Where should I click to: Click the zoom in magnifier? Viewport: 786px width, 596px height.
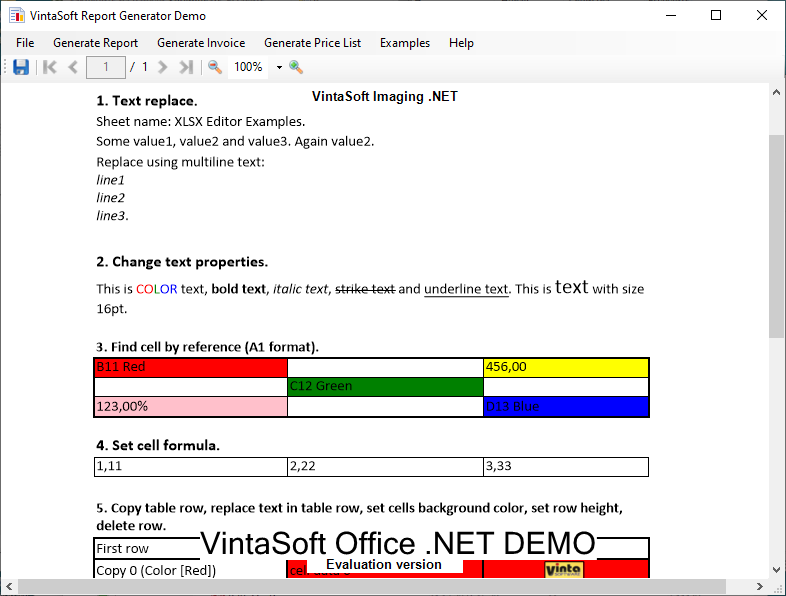pyautogui.click(x=296, y=67)
